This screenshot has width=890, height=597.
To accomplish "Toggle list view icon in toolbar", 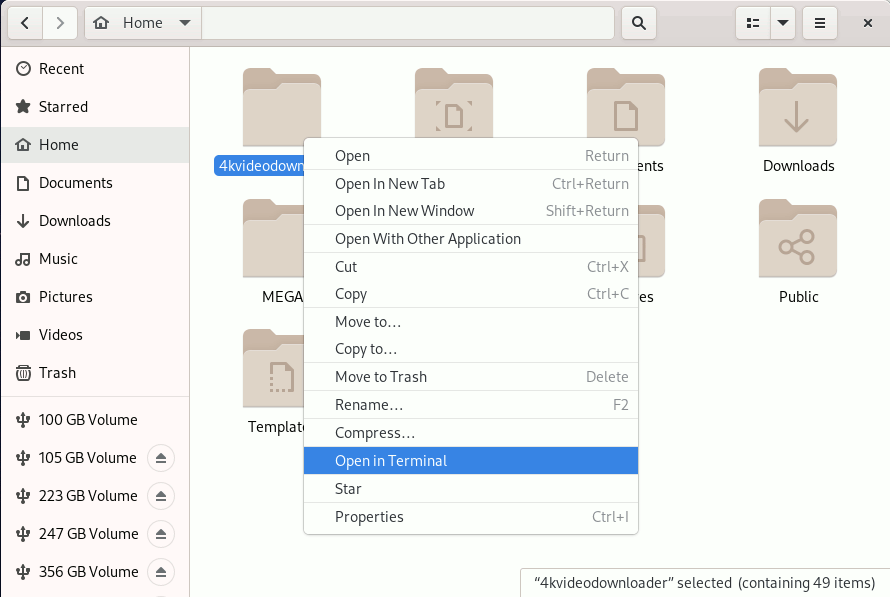I will [753, 23].
